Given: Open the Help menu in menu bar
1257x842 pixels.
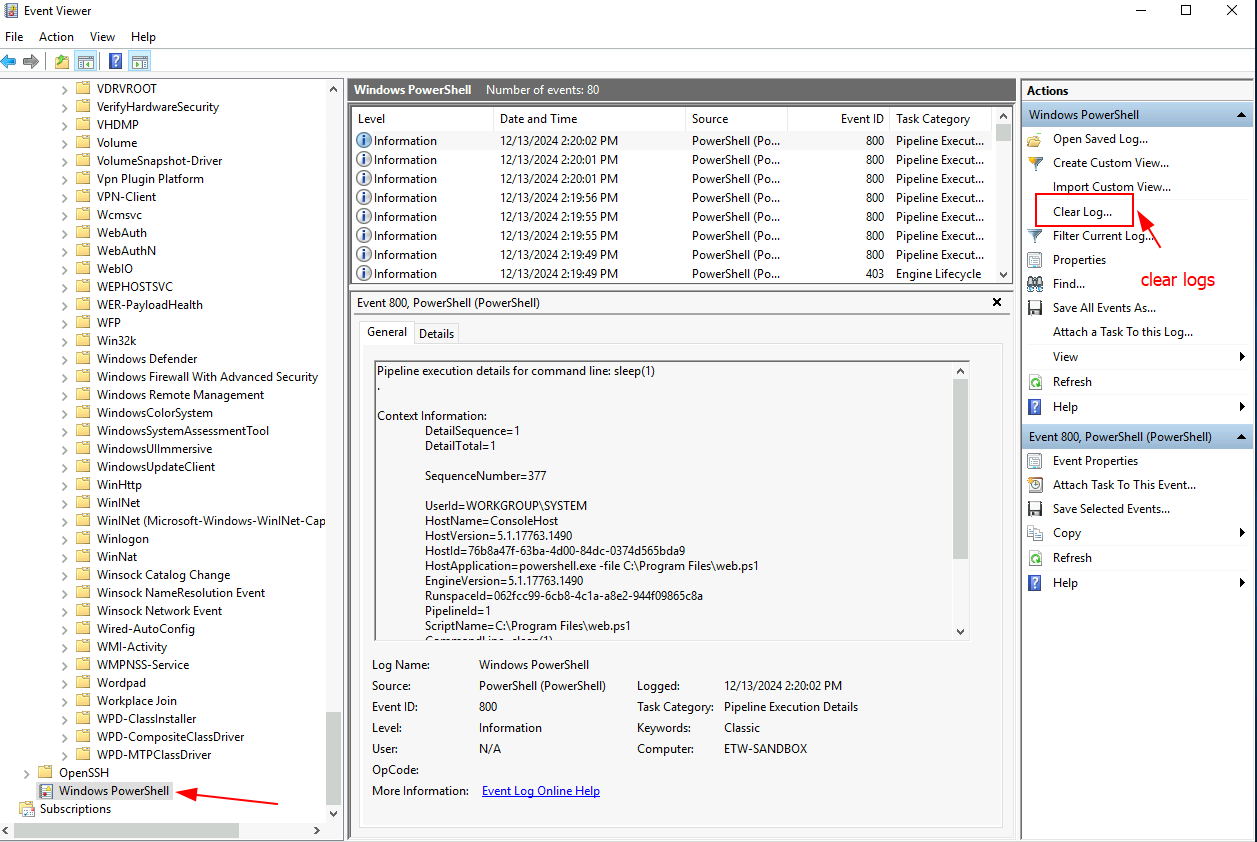Looking at the screenshot, I should click(x=144, y=37).
